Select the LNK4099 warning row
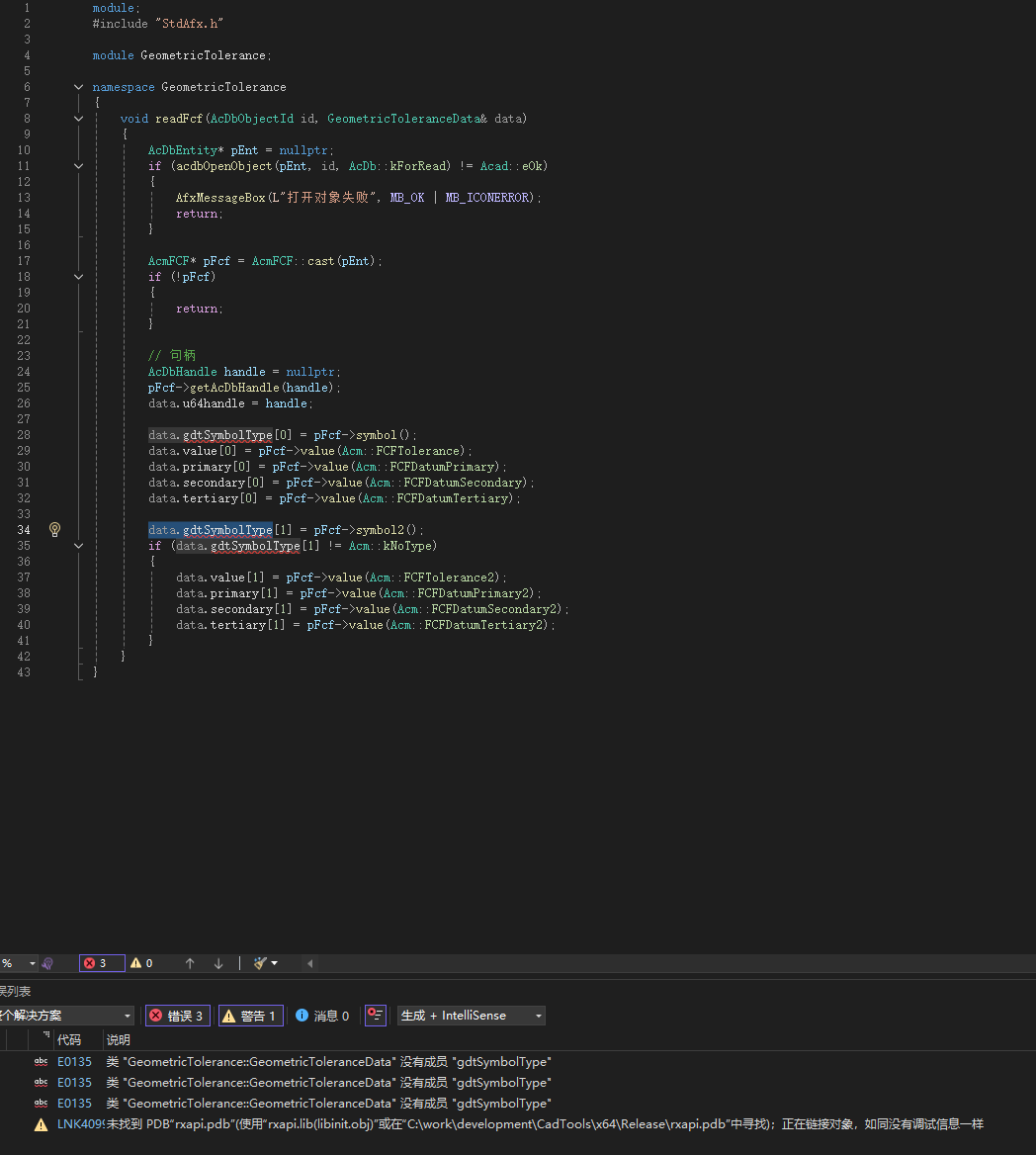This screenshot has height=1155, width=1036. tap(494, 1124)
